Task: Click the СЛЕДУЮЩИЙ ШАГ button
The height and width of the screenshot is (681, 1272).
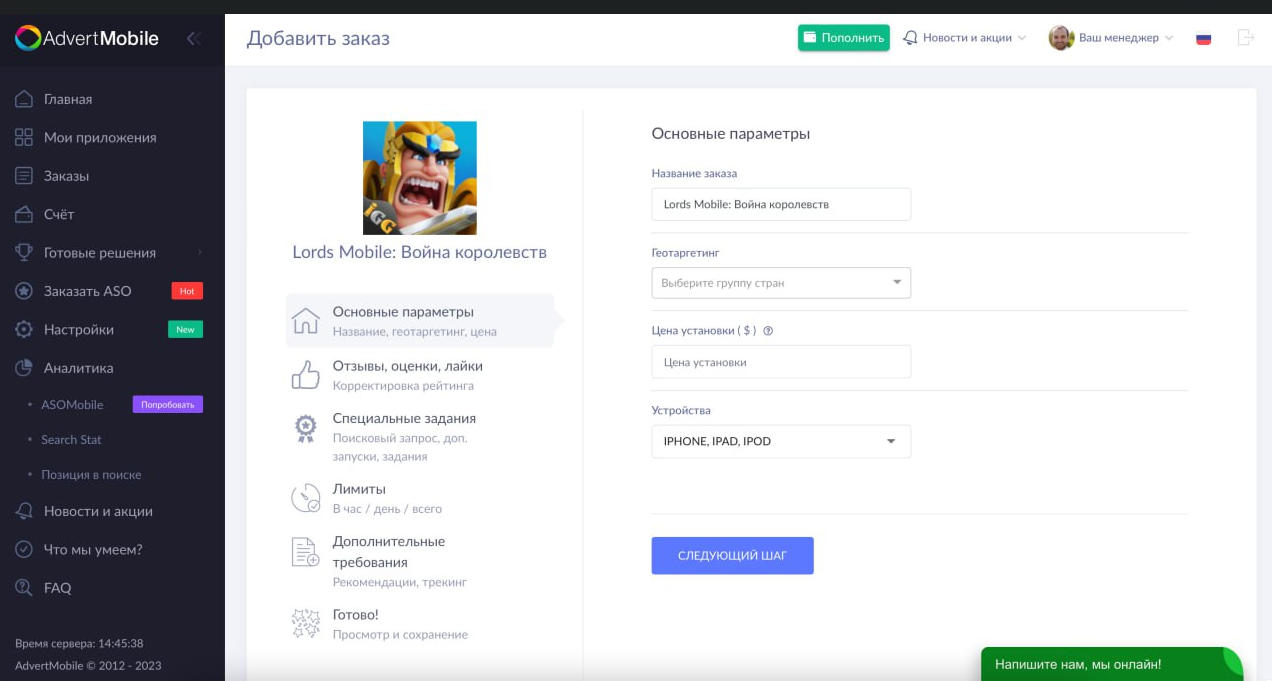Action: [732, 555]
